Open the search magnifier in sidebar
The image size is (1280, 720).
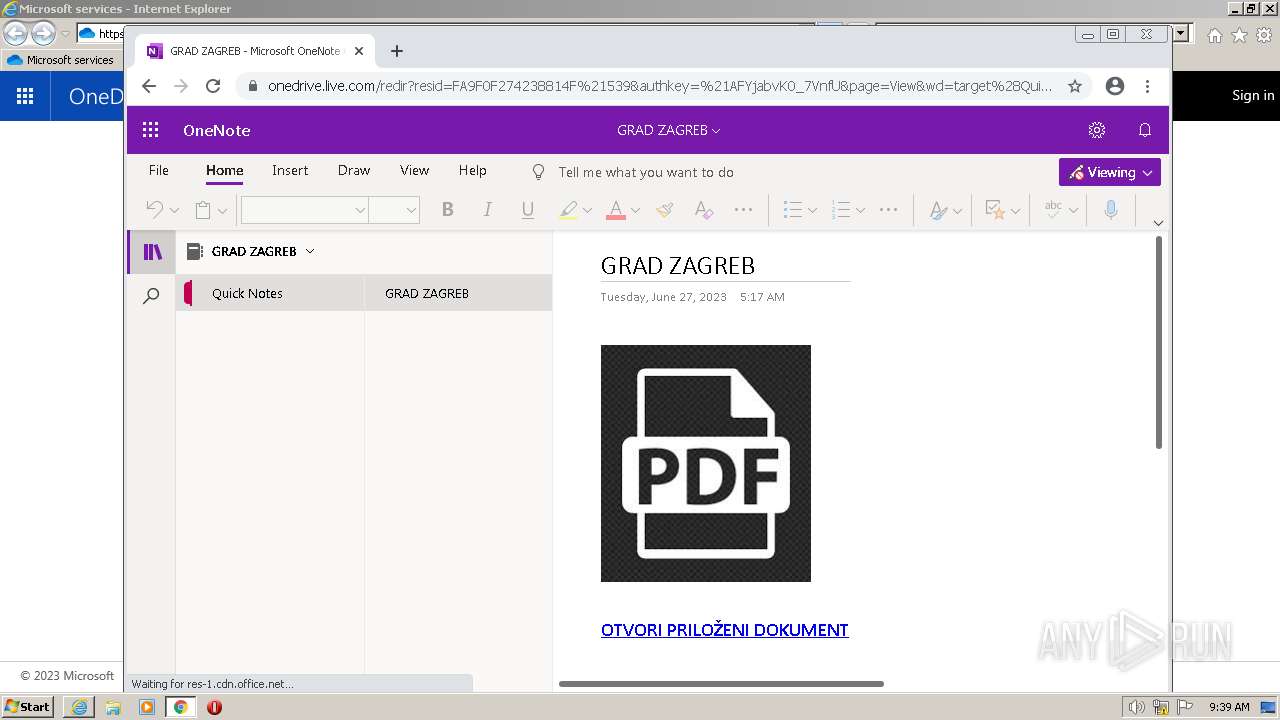tap(151, 296)
